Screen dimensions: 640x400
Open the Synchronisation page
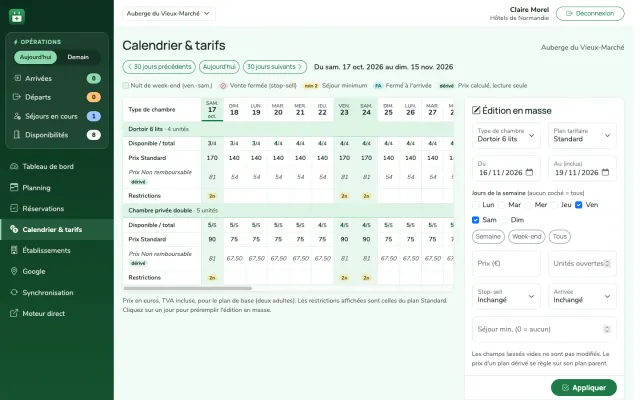pos(57,292)
